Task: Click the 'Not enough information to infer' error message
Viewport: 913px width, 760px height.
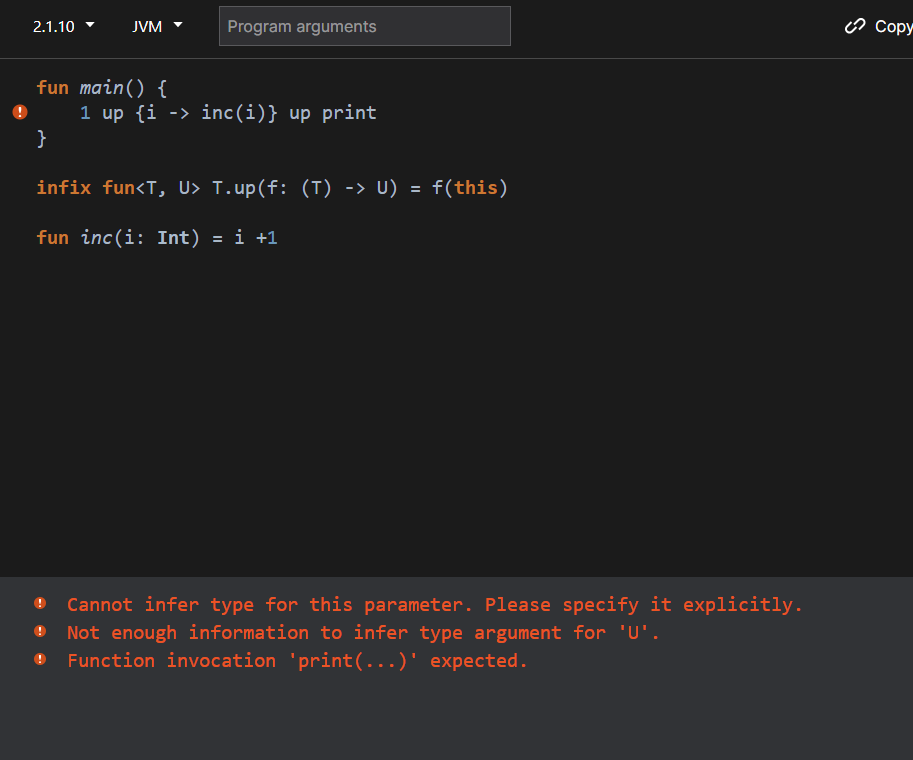Action: pos(363,632)
